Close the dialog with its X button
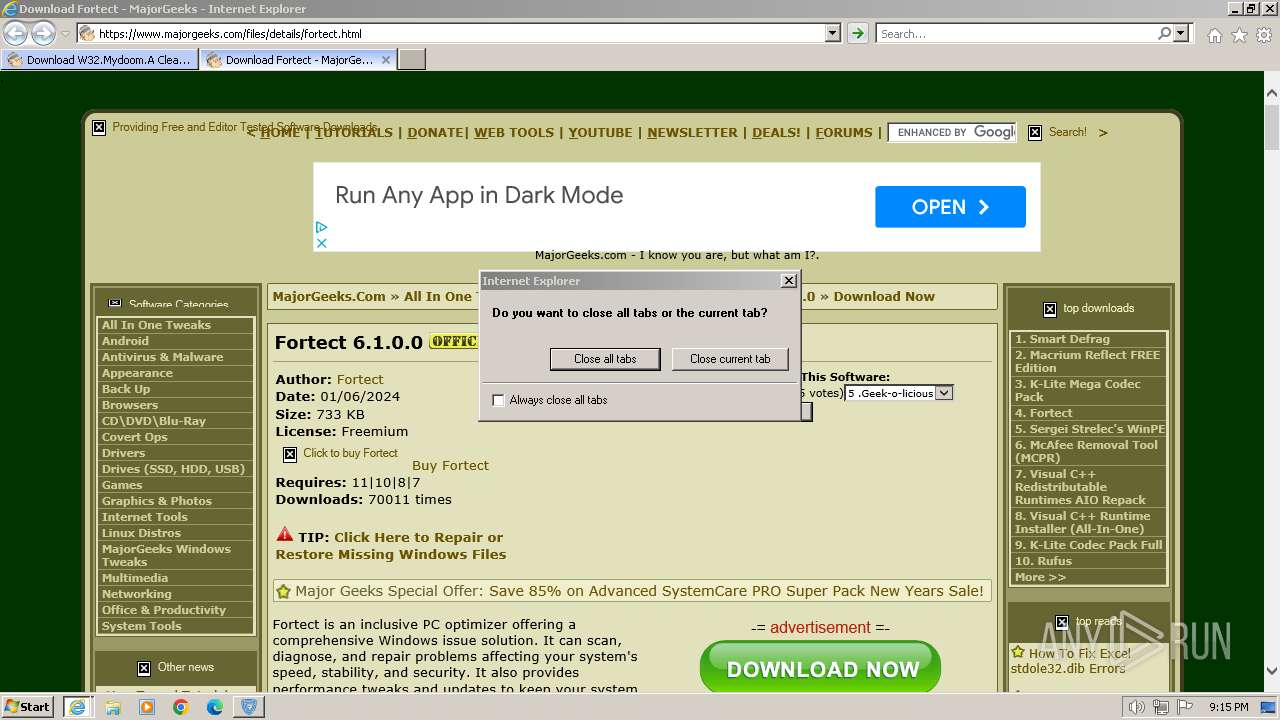Image resolution: width=1280 pixels, height=720 pixels. 788,281
